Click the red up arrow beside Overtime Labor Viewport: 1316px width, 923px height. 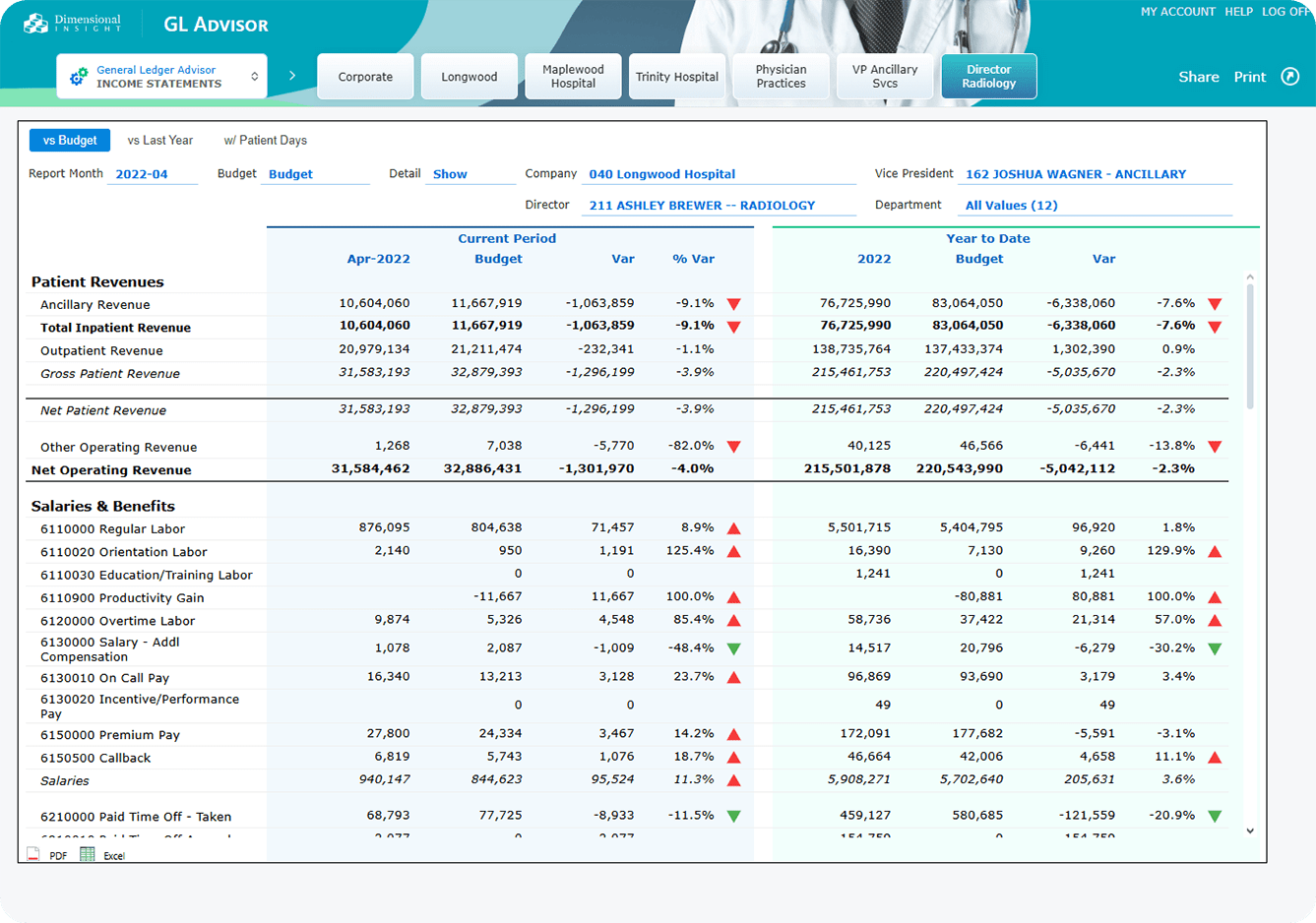point(734,620)
